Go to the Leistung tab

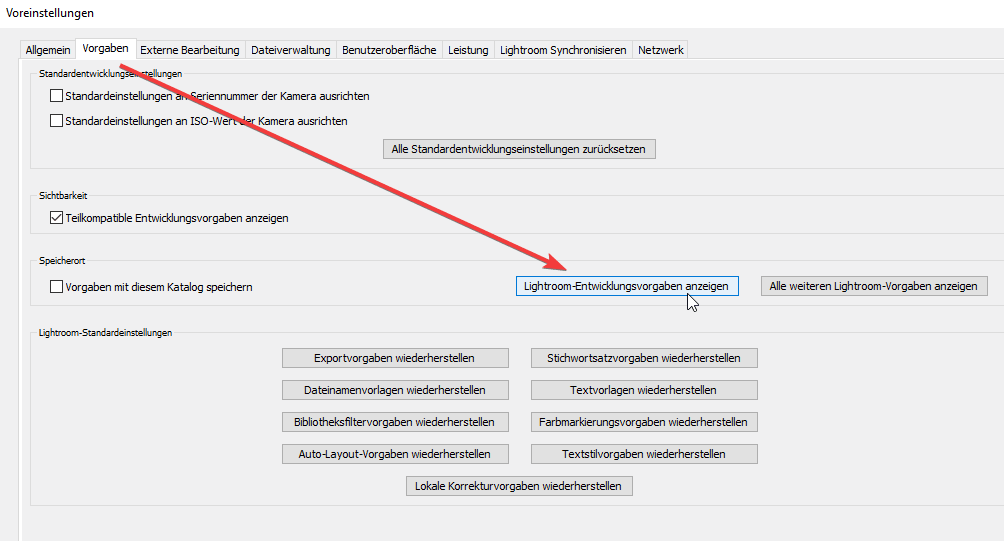click(x=468, y=50)
